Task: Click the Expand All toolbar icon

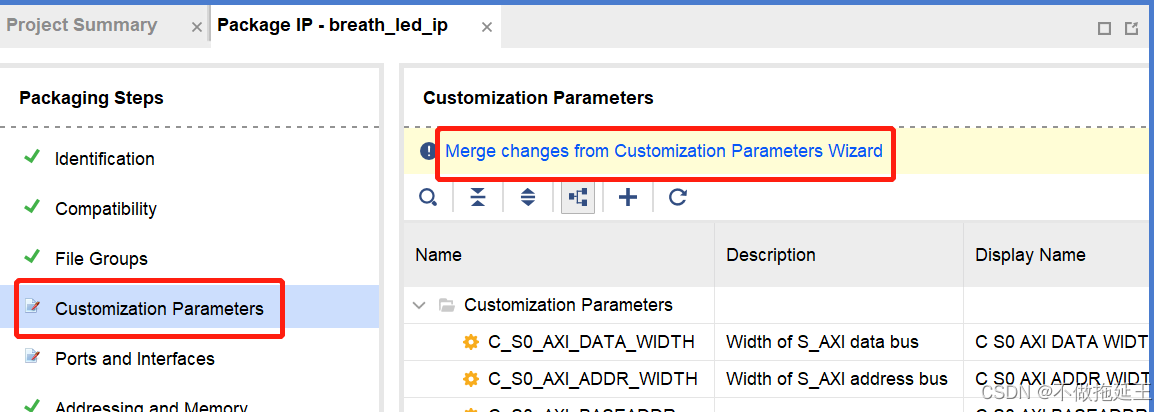Action: coord(528,198)
